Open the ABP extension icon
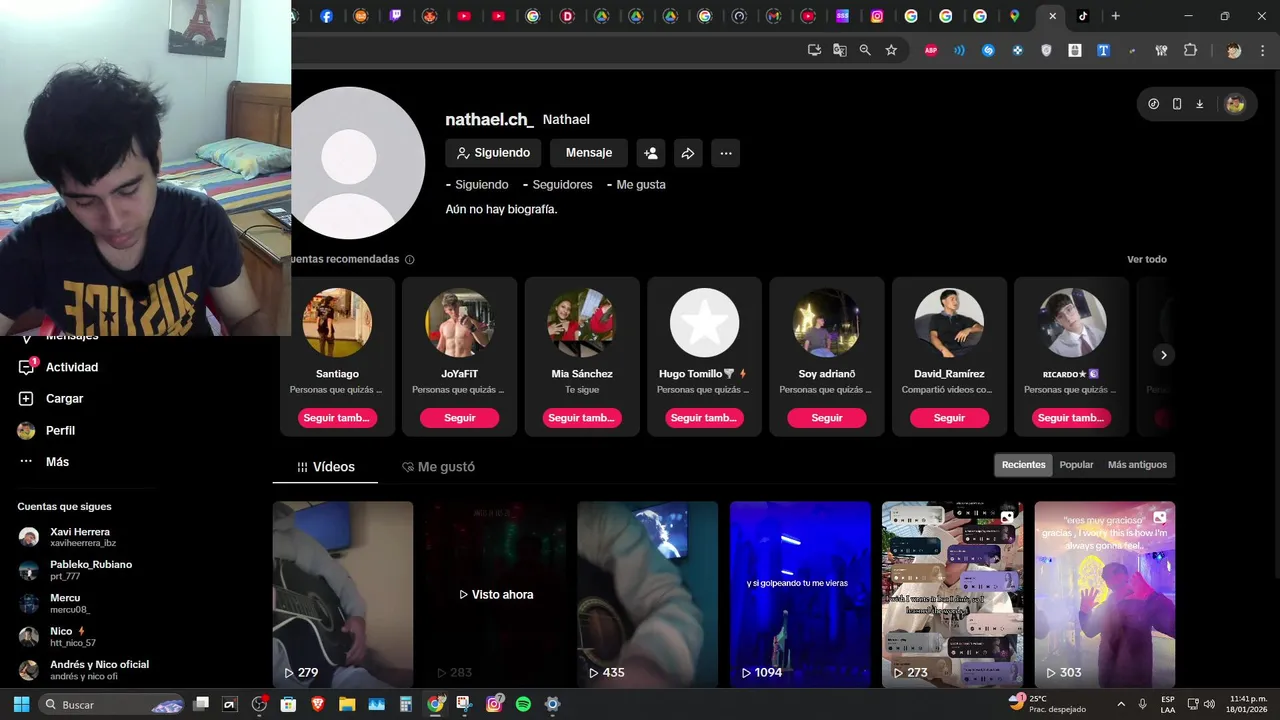 (x=931, y=50)
